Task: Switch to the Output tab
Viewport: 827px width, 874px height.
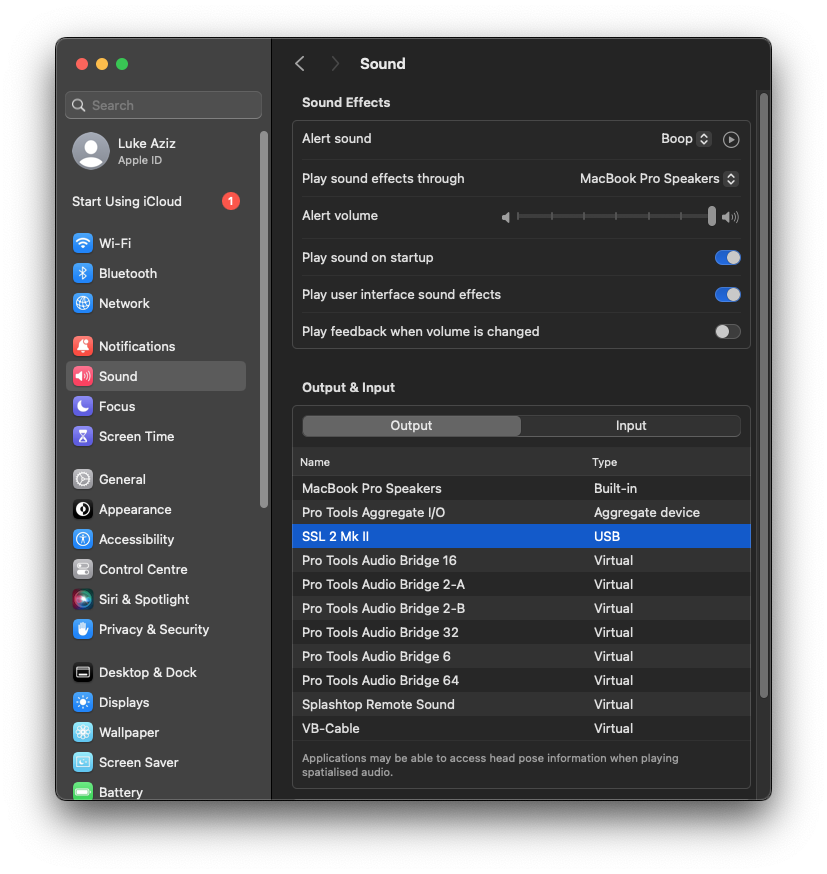Action: click(x=411, y=426)
